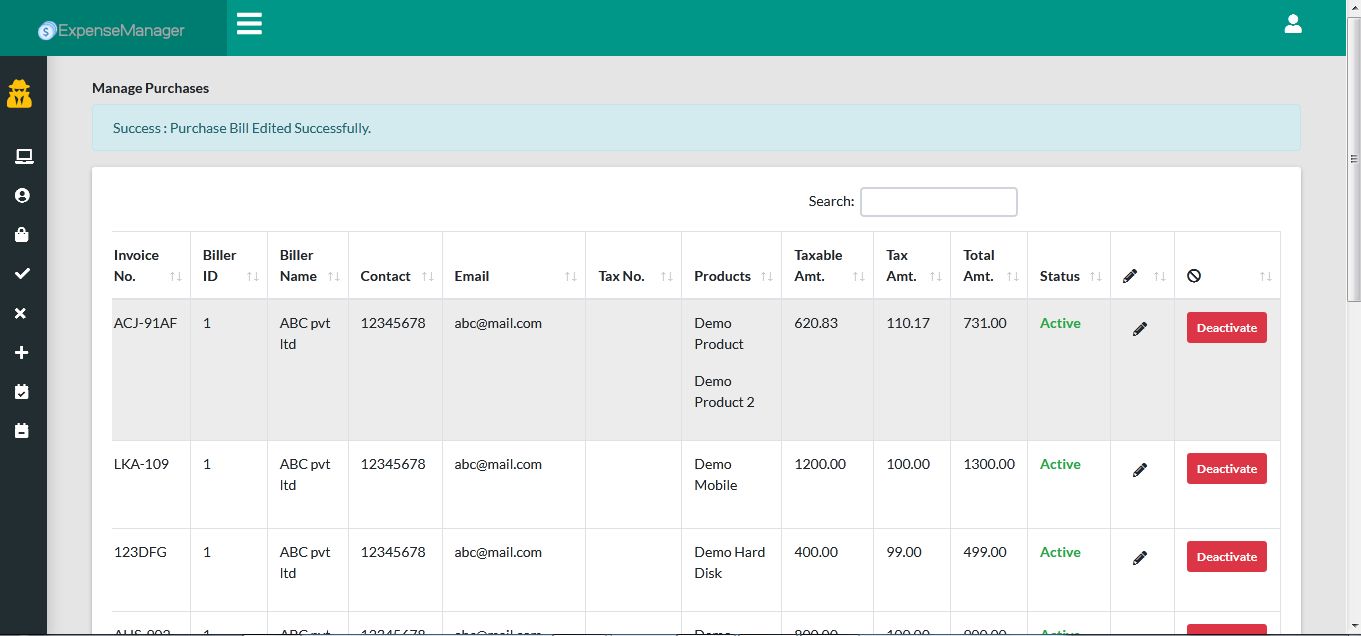
Task: Open the user profile icon top right
Action: coord(1293,23)
